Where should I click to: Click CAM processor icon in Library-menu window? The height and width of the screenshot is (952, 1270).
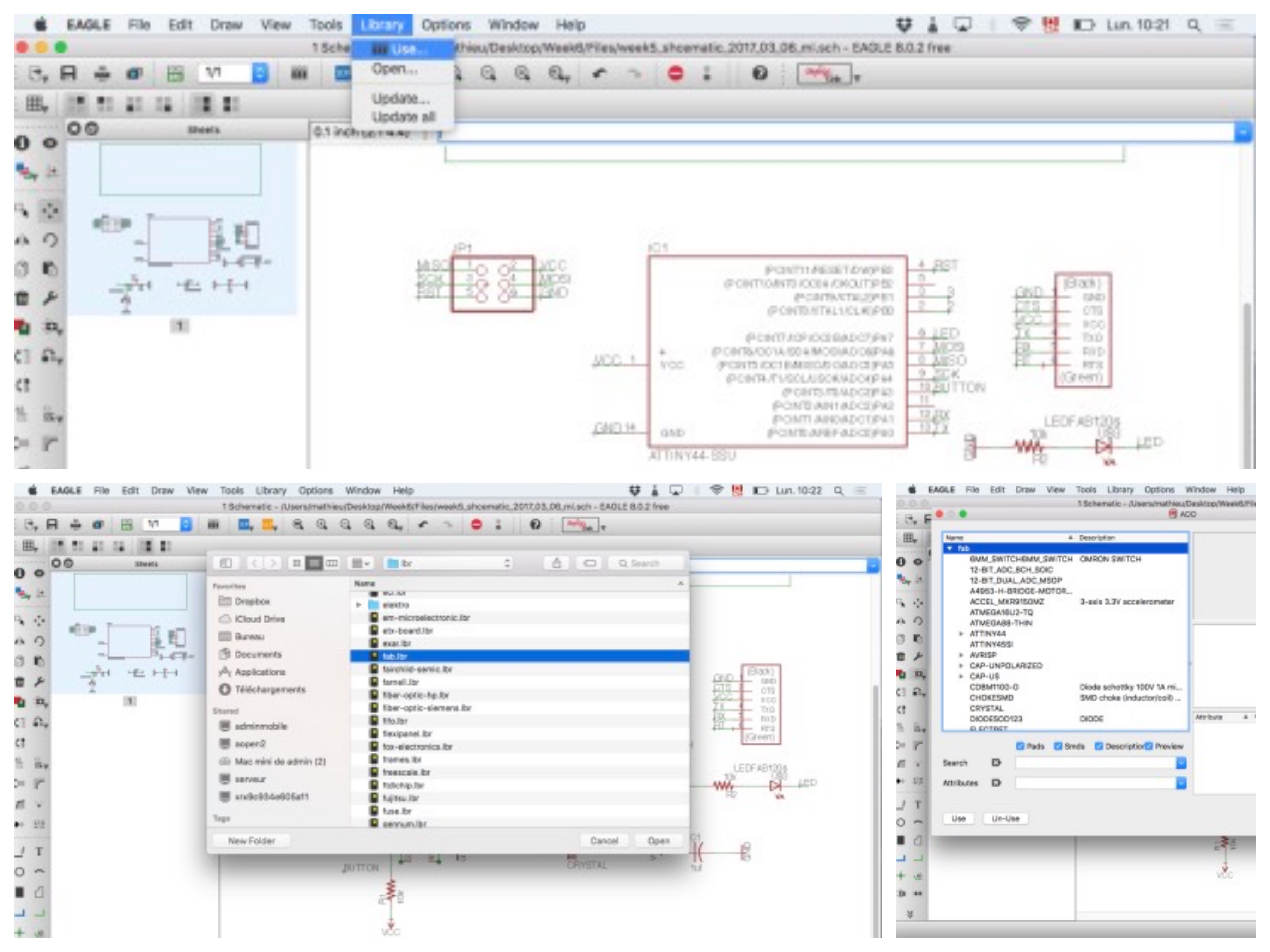click(134, 73)
